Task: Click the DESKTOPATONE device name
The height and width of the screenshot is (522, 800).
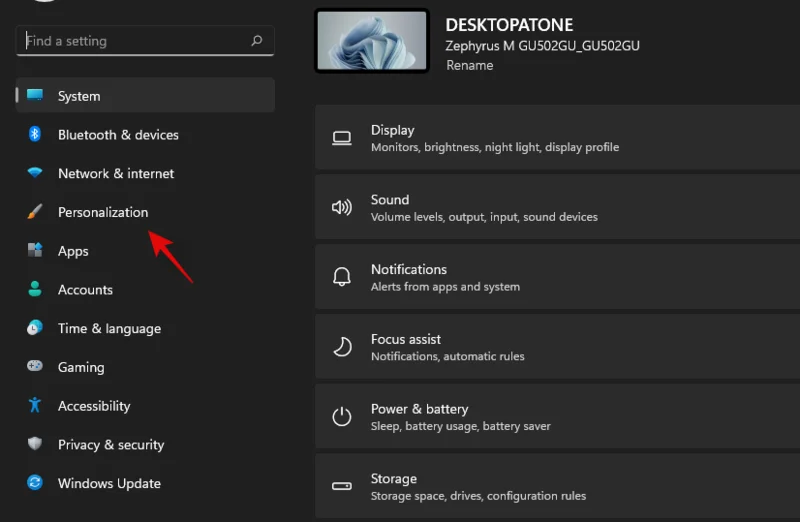Action: [509, 25]
